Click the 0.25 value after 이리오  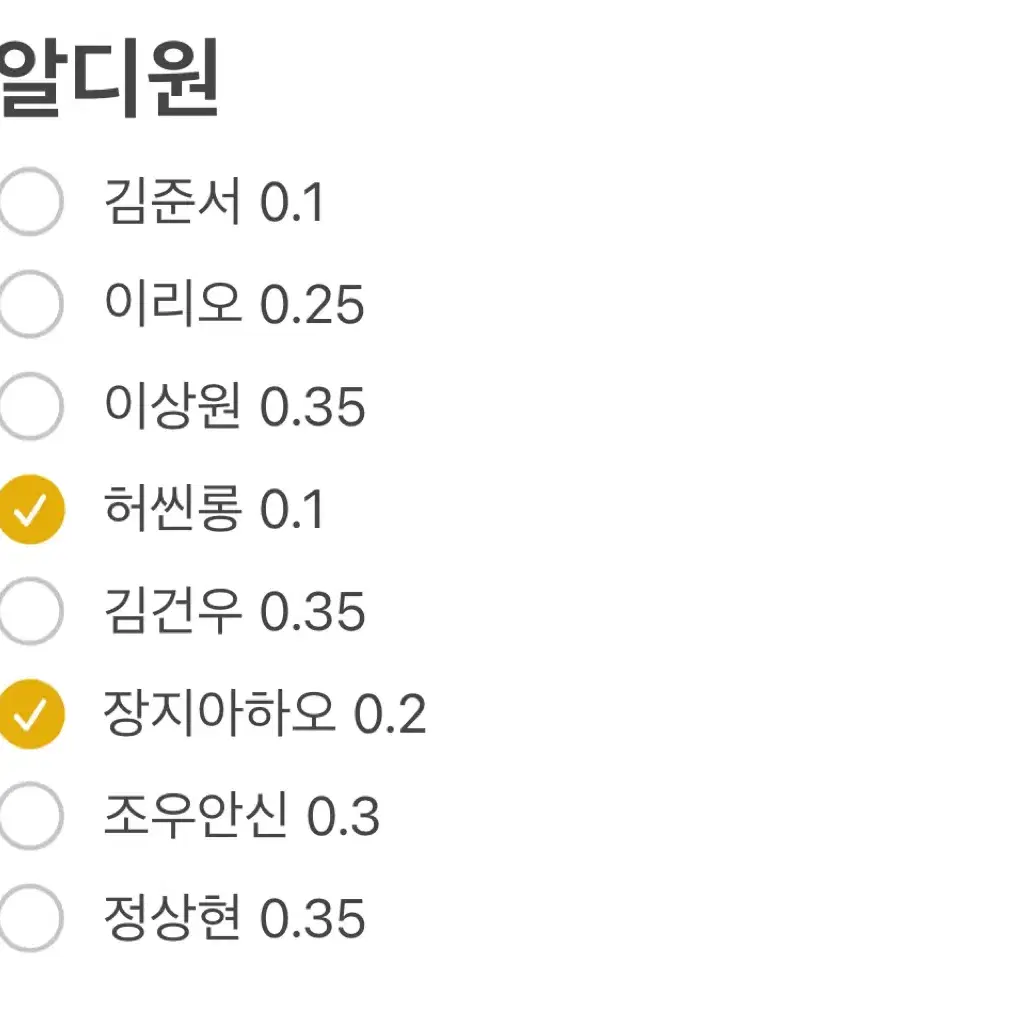(312, 306)
